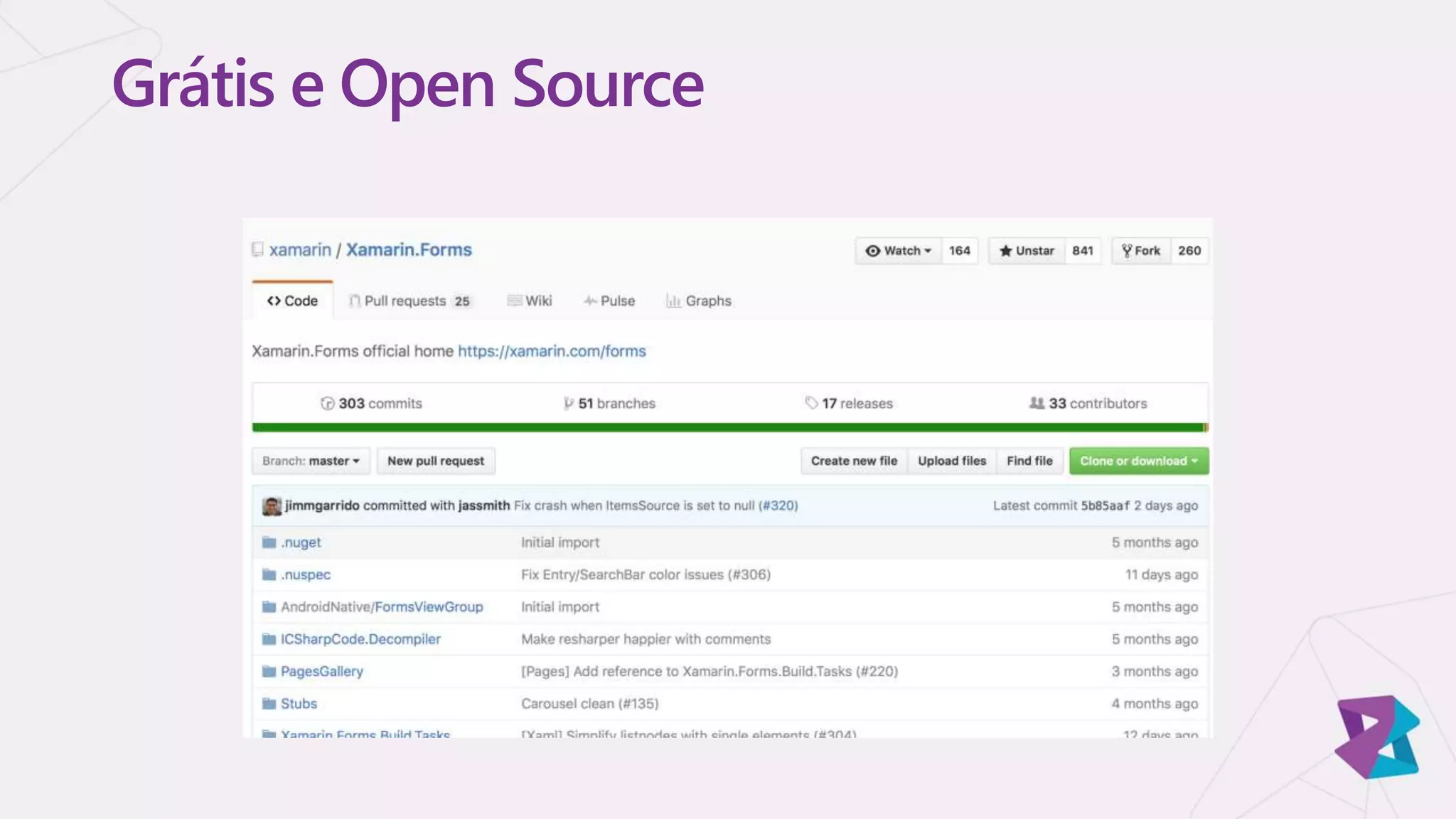
Task: Open commit 'Carousel clean (#135)'
Action: [590, 703]
